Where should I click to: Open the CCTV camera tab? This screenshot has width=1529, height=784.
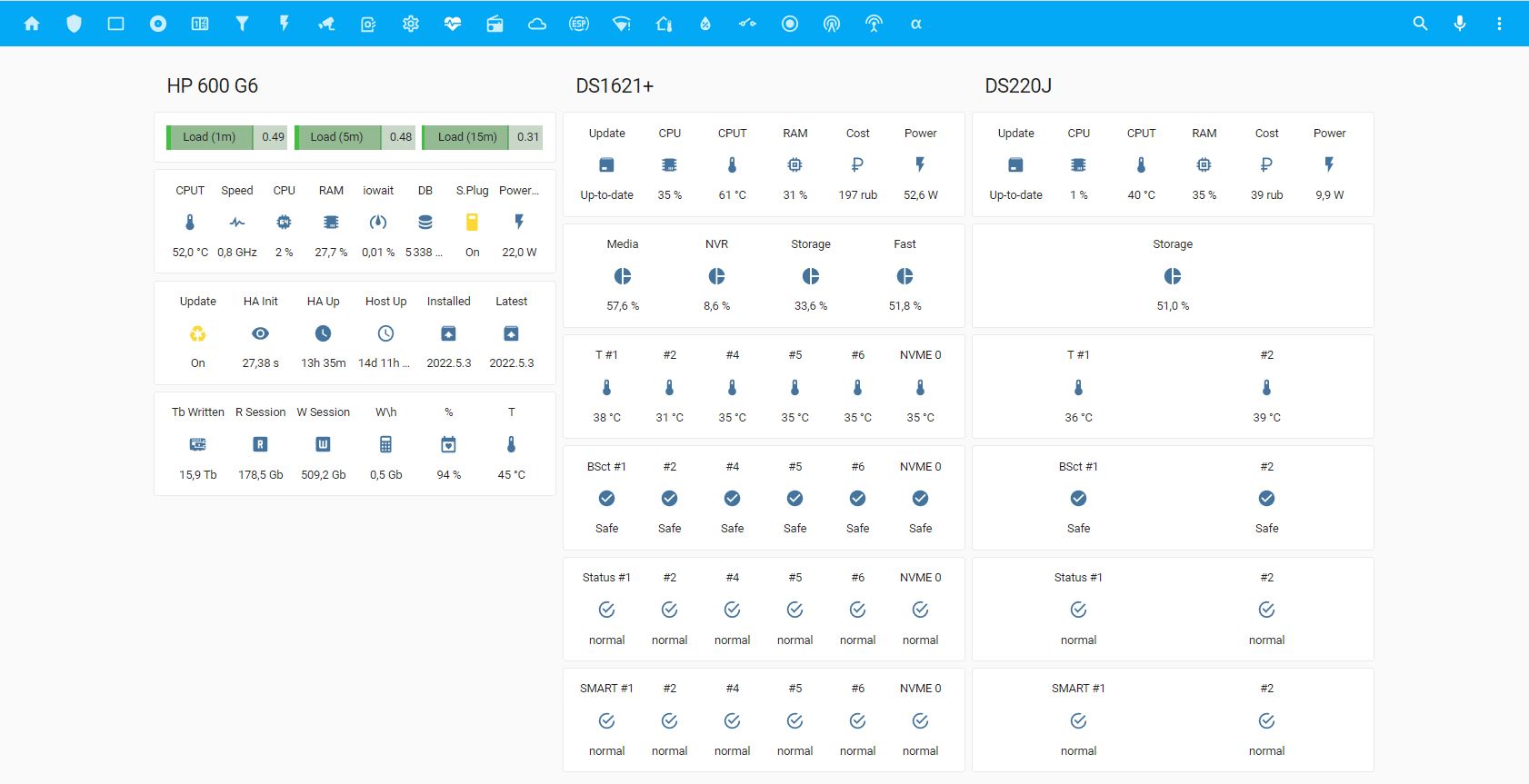pos(326,24)
